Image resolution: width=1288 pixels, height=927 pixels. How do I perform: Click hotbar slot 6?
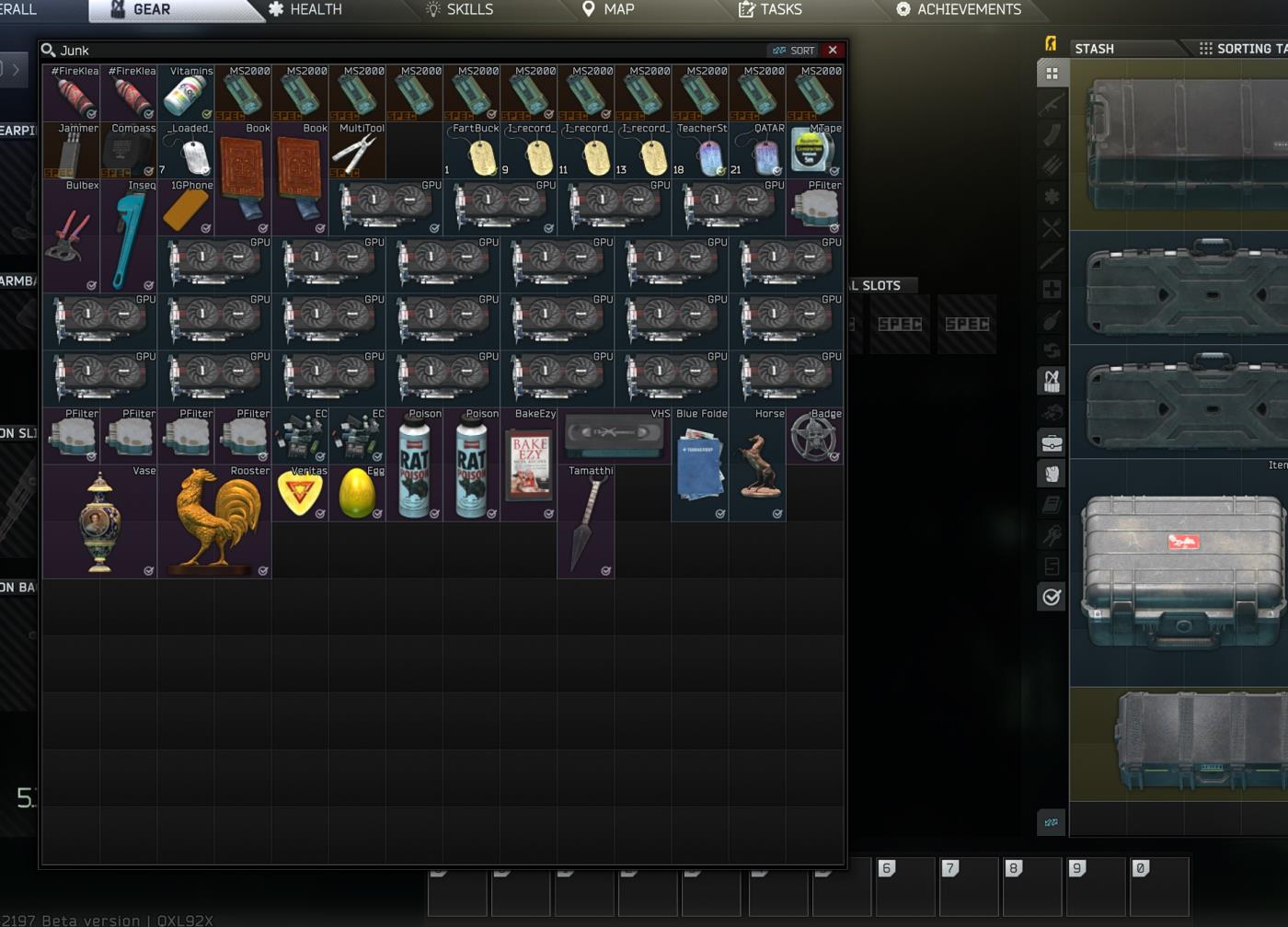pos(906,887)
